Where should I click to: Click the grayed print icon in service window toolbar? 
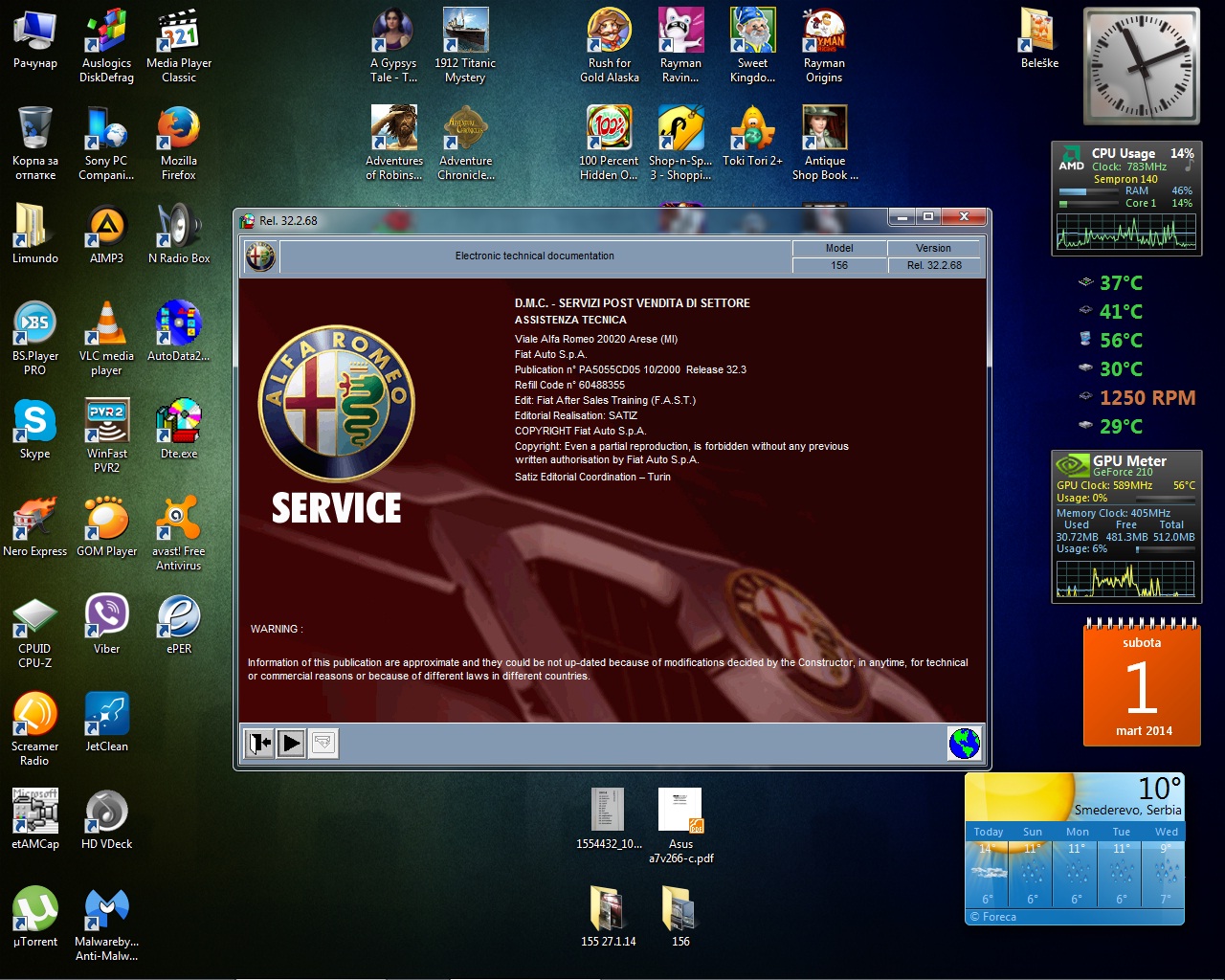(x=323, y=743)
